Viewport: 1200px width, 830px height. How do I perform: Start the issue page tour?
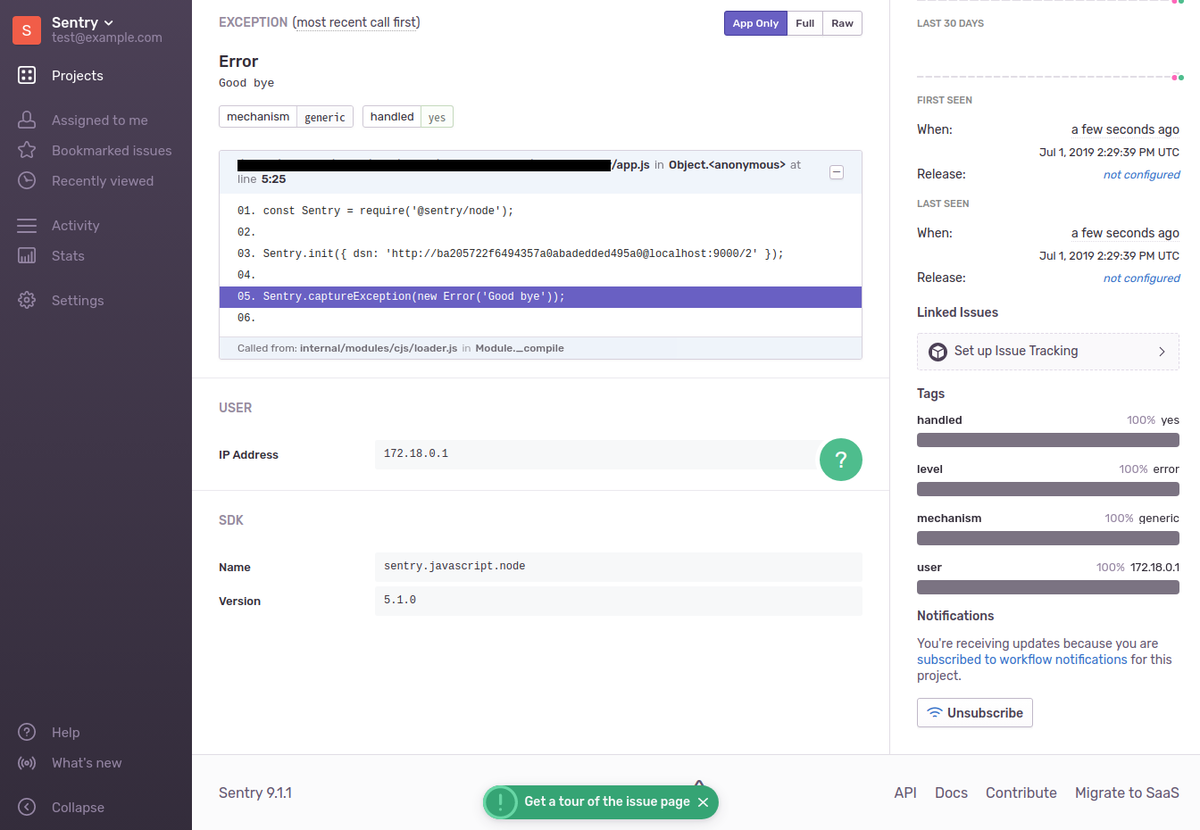pos(607,802)
